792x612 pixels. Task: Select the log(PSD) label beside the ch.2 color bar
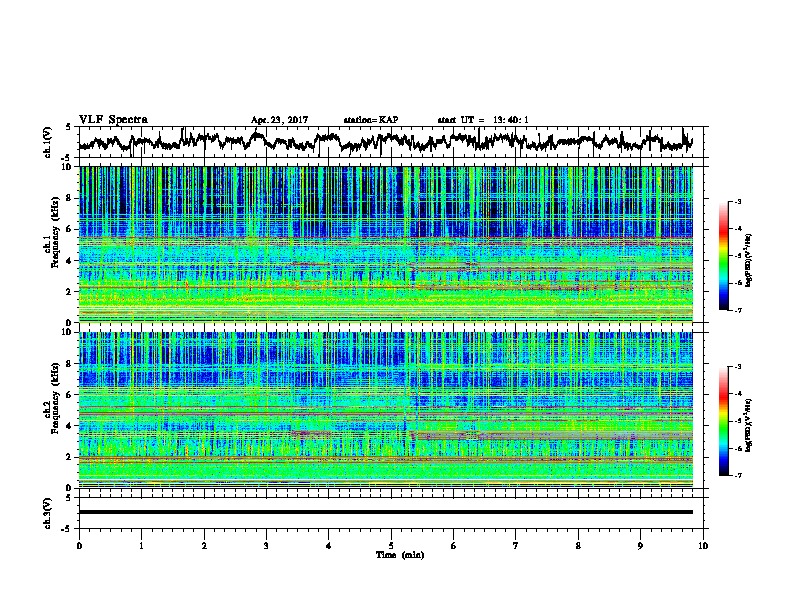pyautogui.click(x=749, y=425)
